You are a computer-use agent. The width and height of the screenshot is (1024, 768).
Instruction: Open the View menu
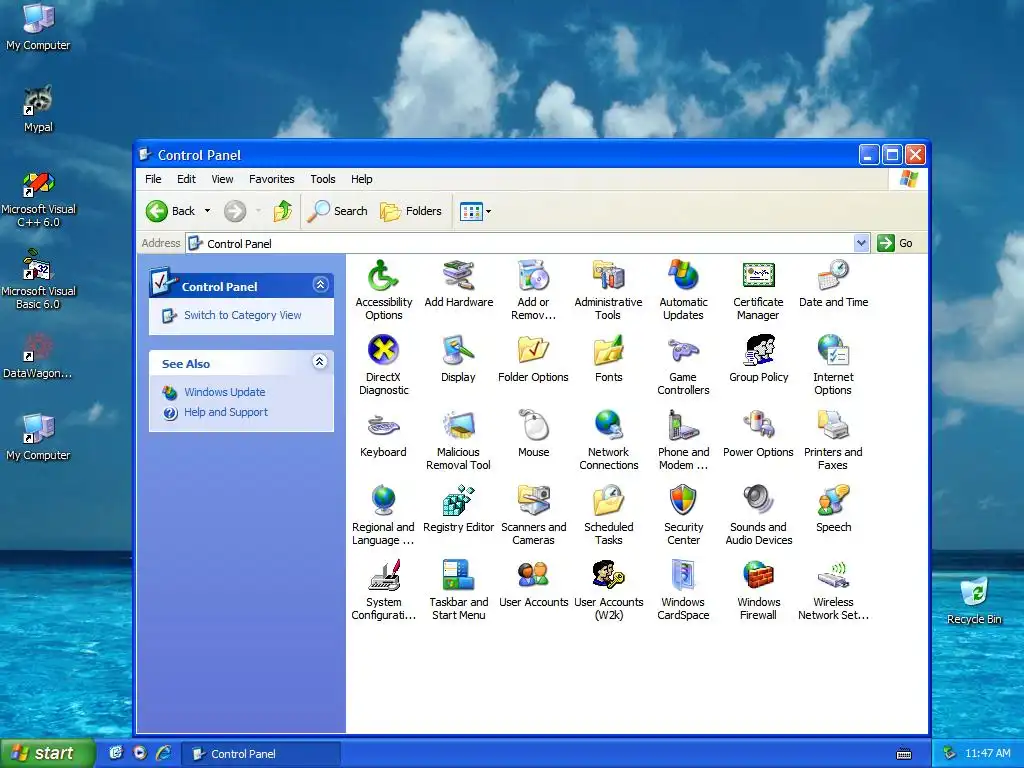222,179
